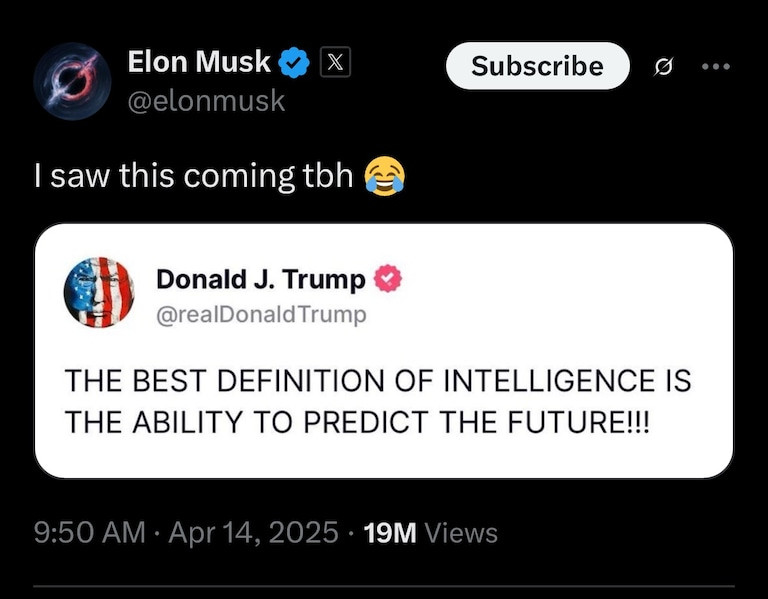The height and width of the screenshot is (599, 768).
Task: Select the Donald J. Trump display name
Action: point(260,280)
